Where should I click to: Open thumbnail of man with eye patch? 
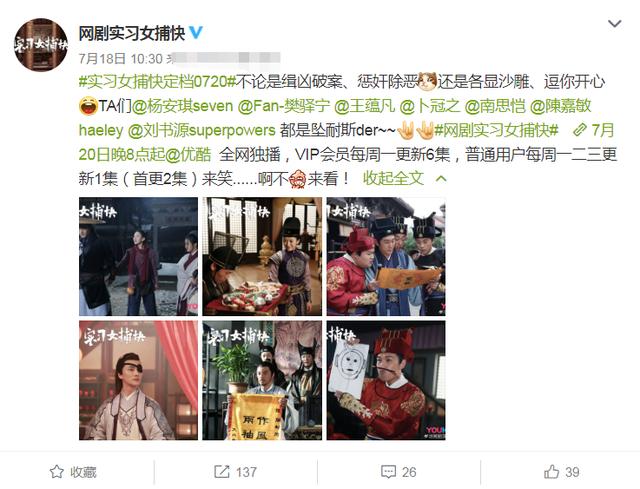(x=138, y=380)
